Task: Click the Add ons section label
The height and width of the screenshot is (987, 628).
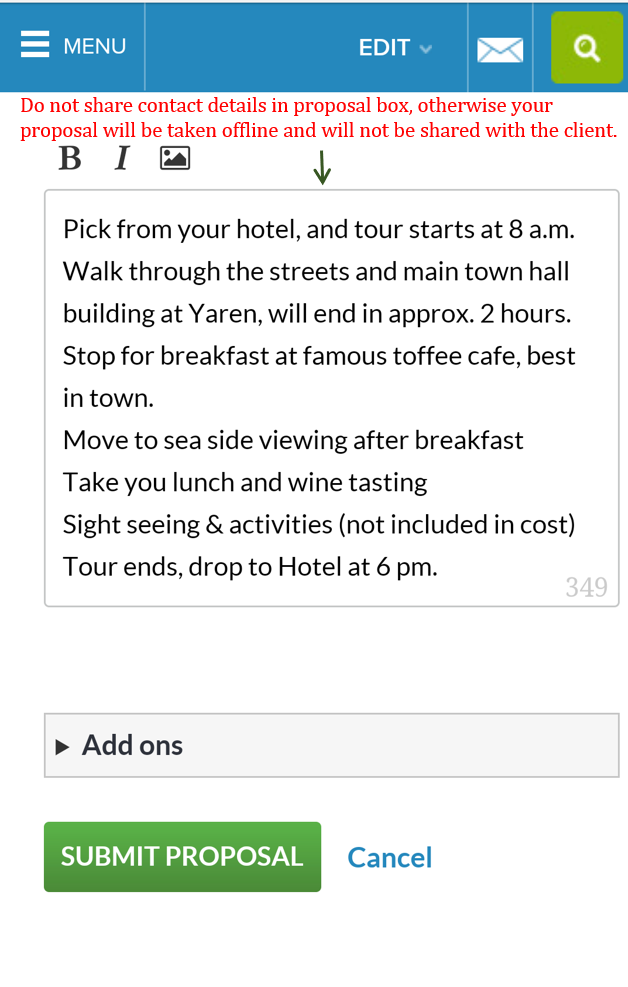Action: click(x=132, y=745)
